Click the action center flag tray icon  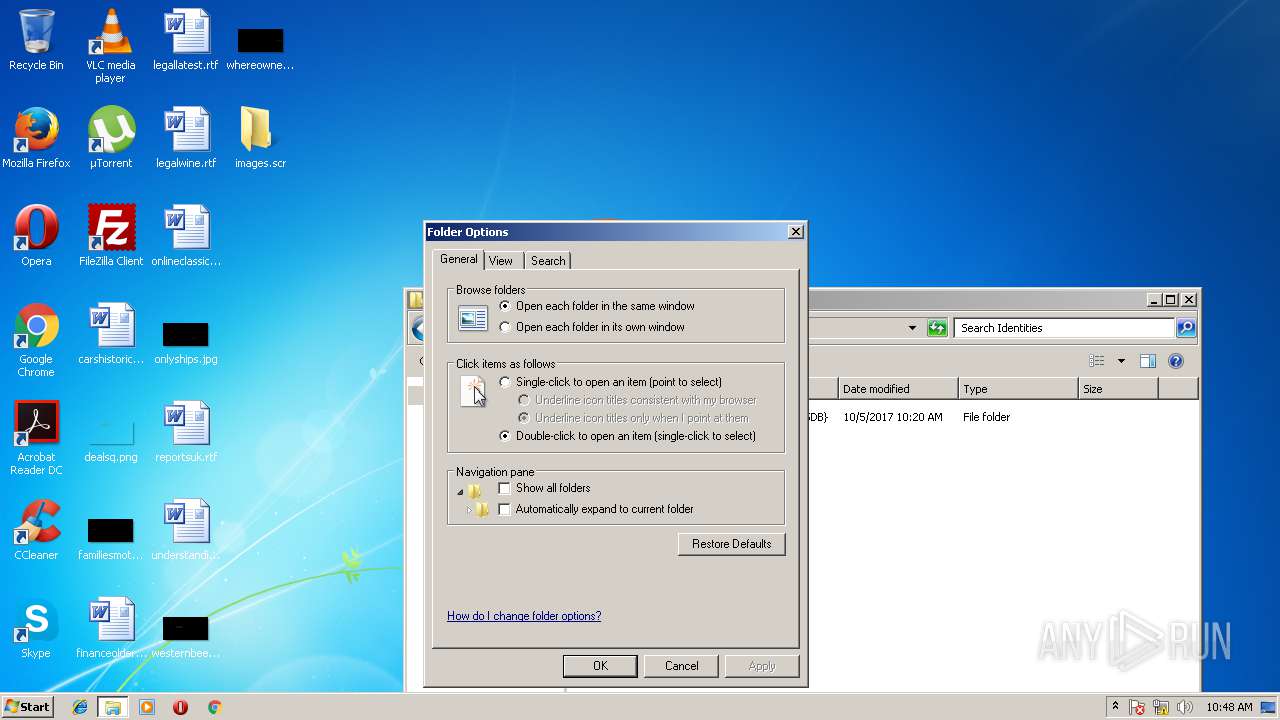1137,707
